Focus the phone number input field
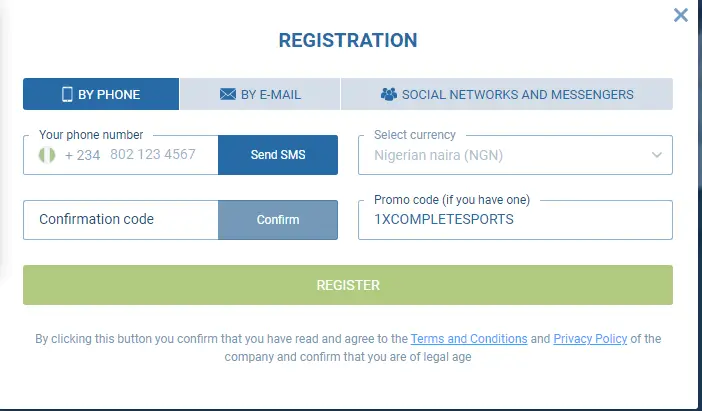The height and width of the screenshot is (411, 702). click(x=153, y=155)
